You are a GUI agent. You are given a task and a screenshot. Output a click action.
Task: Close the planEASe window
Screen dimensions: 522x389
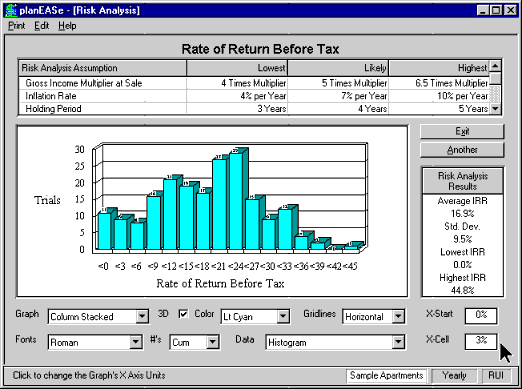pos(510,10)
